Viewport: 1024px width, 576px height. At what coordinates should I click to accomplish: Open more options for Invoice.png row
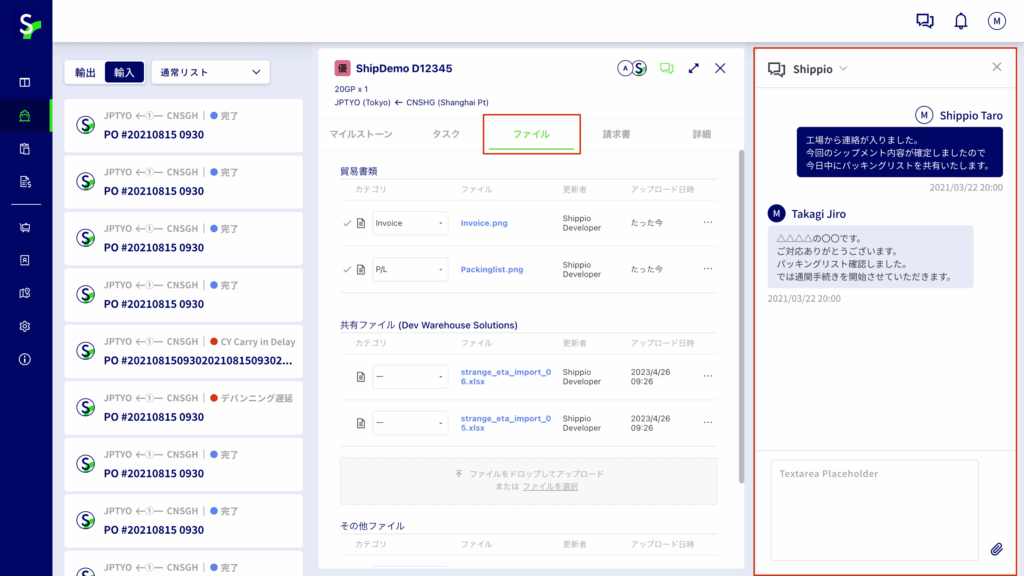[x=708, y=222]
